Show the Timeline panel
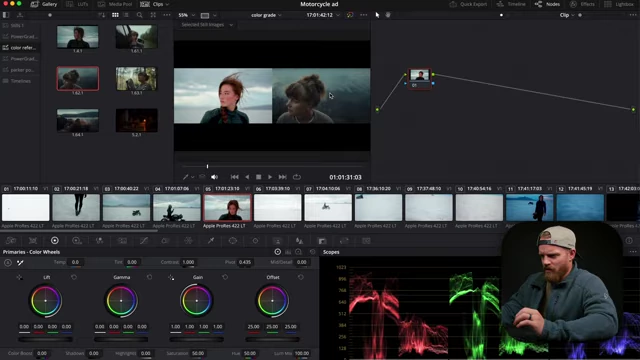The image size is (640, 360). click(x=511, y=4)
